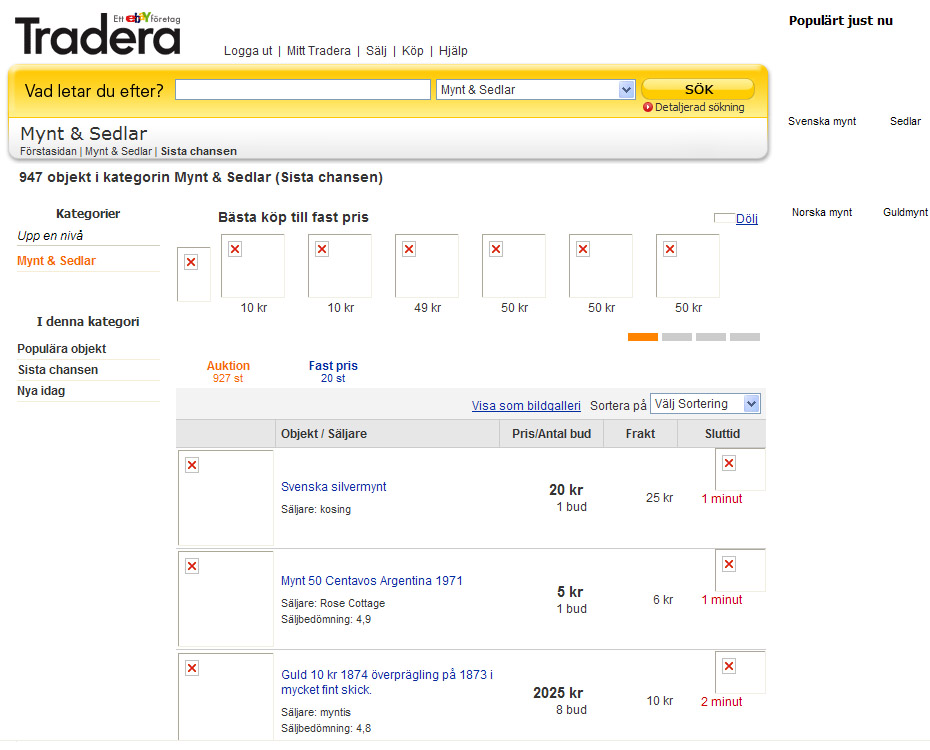The width and height of the screenshot is (930, 750).
Task: Click Norska mynt popular category
Action: click(821, 212)
